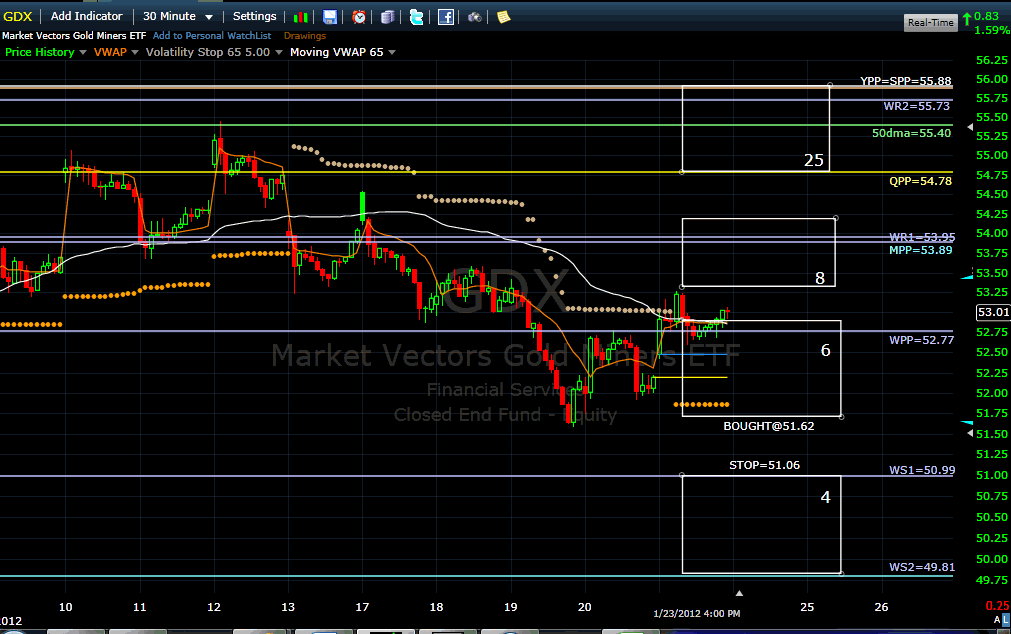Click the BOUGHT@51.62 annotation text

coord(769,426)
